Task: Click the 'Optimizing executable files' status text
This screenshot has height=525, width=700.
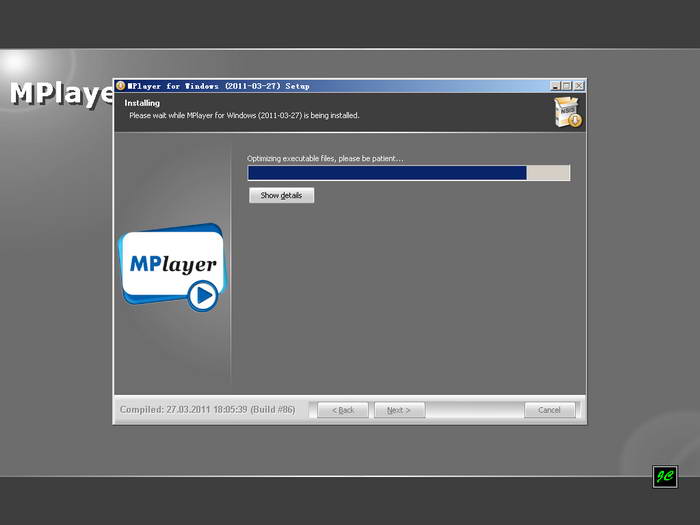Action: point(325,158)
